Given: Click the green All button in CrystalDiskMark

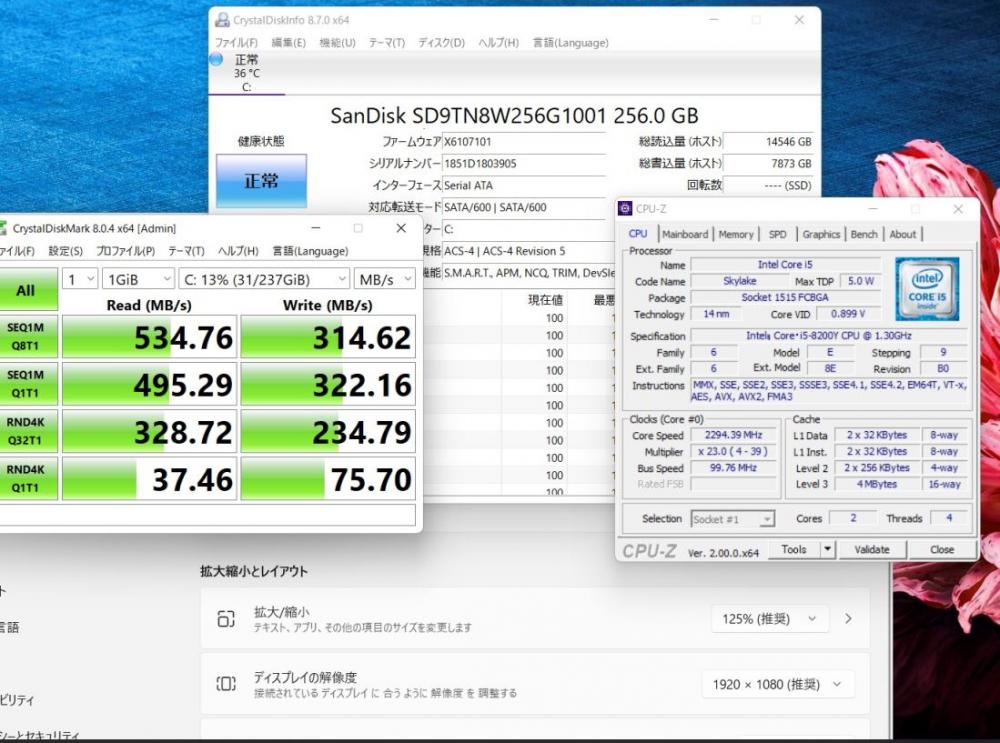Looking at the screenshot, I should (x=28, y=290).
